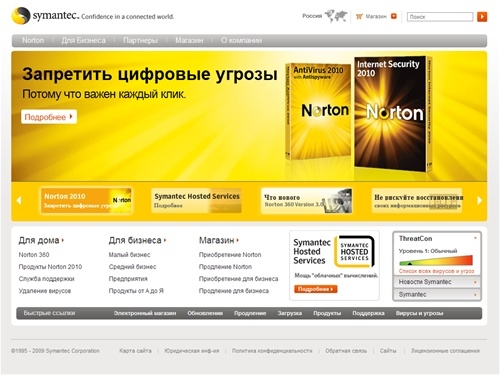The height and width of the screenshot is (375, 500).
Task: Open the О компании navigation menu
Action: click(x=241, y=40)
